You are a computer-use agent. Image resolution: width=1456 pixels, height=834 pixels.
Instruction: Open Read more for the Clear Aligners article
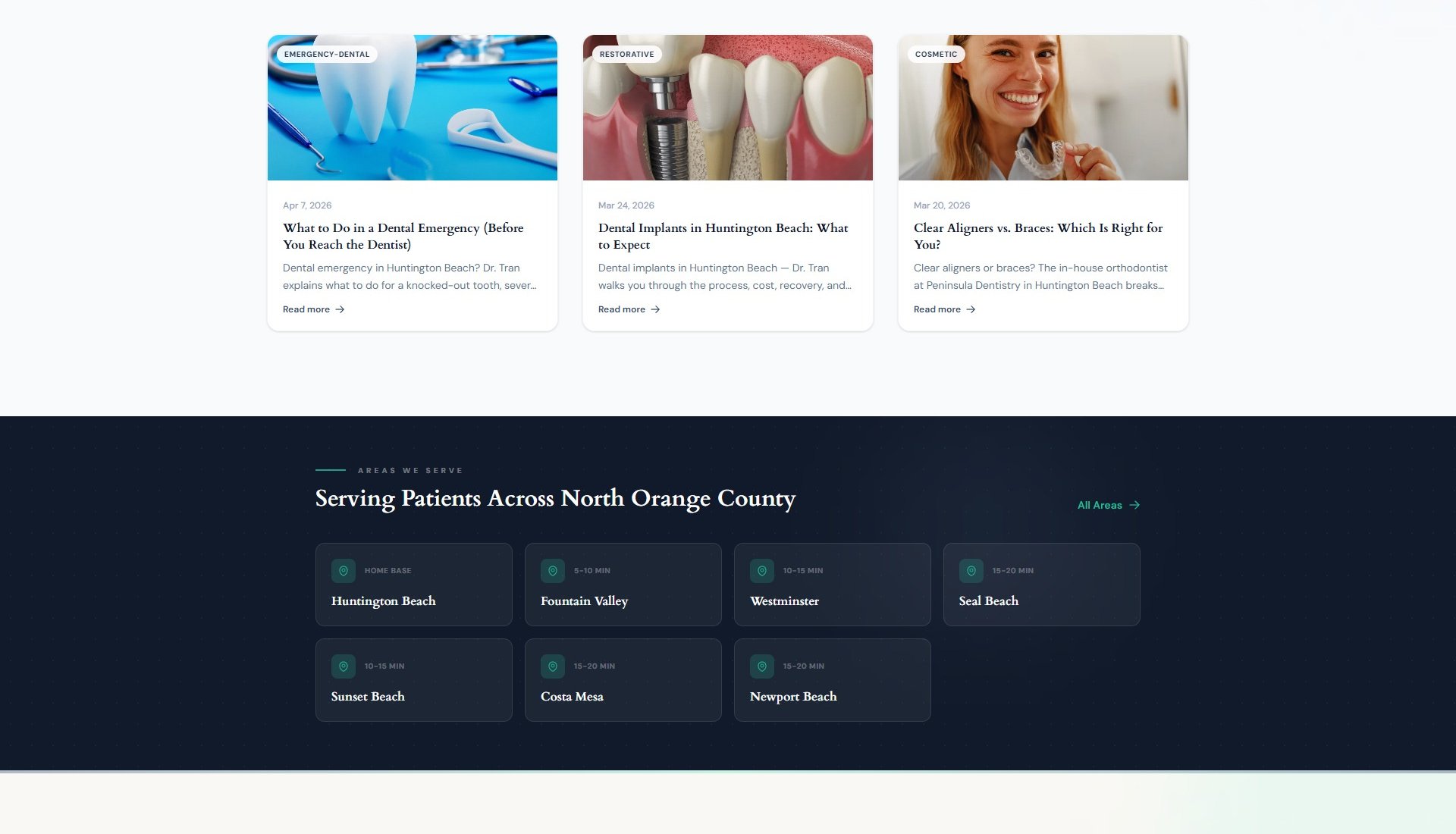pos(945,309)
